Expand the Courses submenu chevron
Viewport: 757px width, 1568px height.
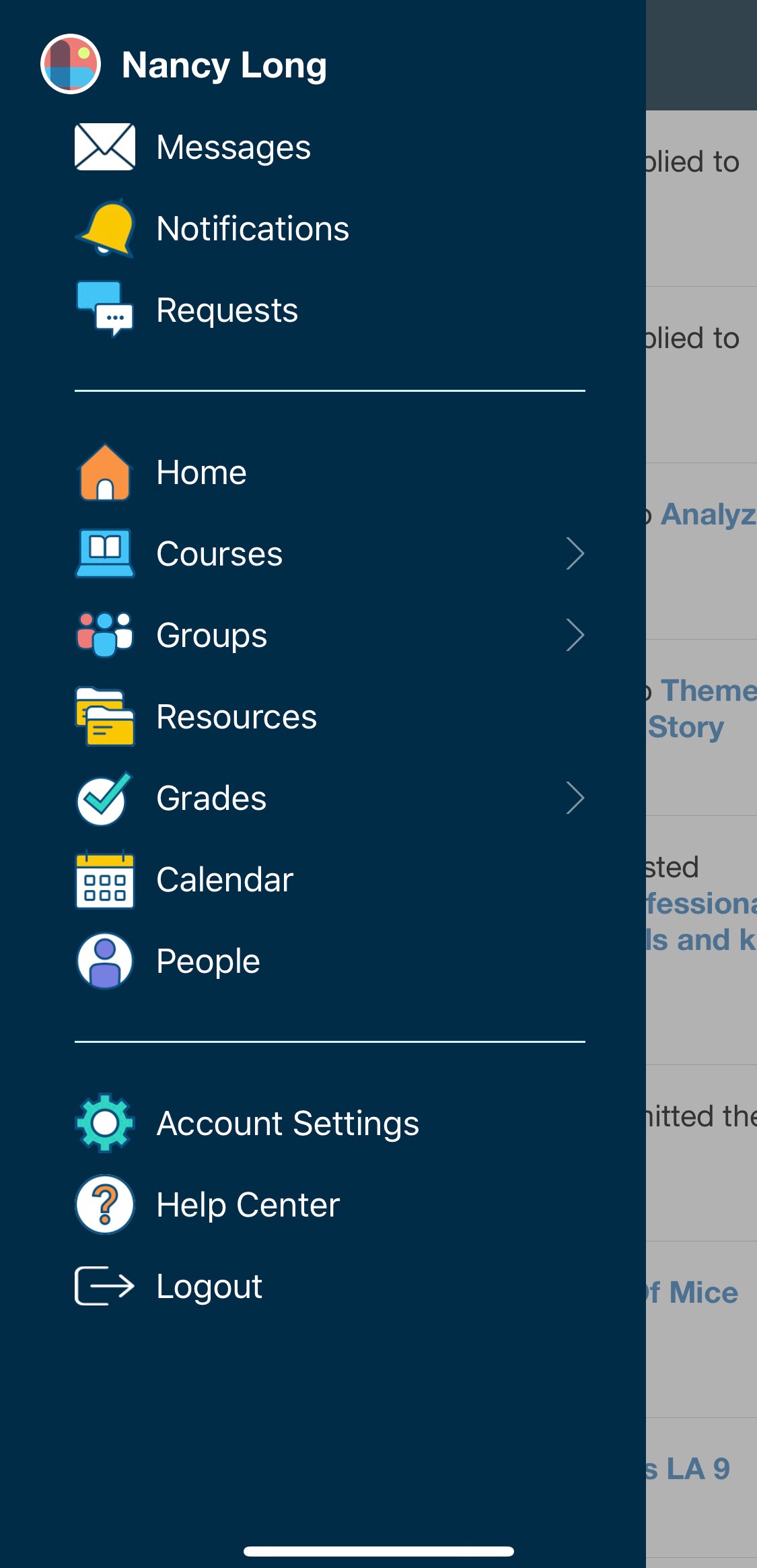575,553
